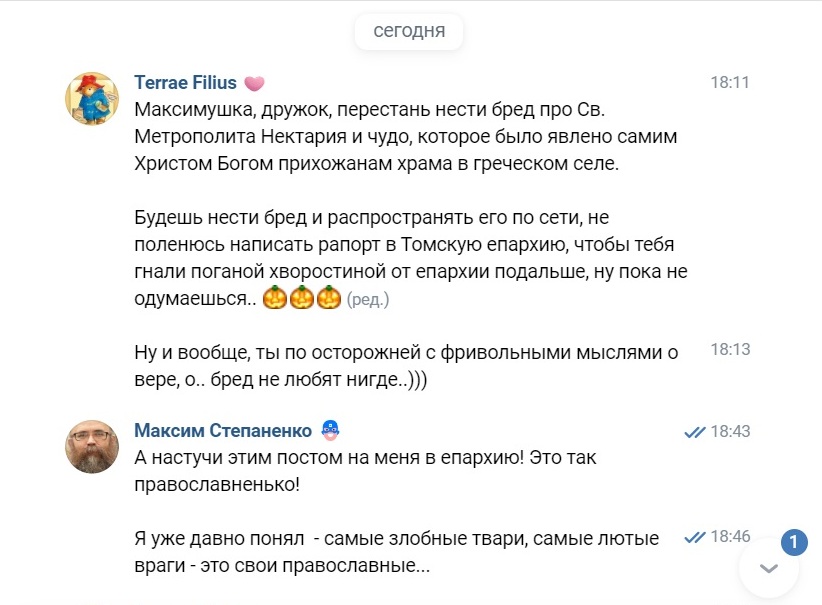The width and height of the screenshot is (822, 605).
Task: Click the first pumpkin emoji in the message
Action: tap(275, 298)
